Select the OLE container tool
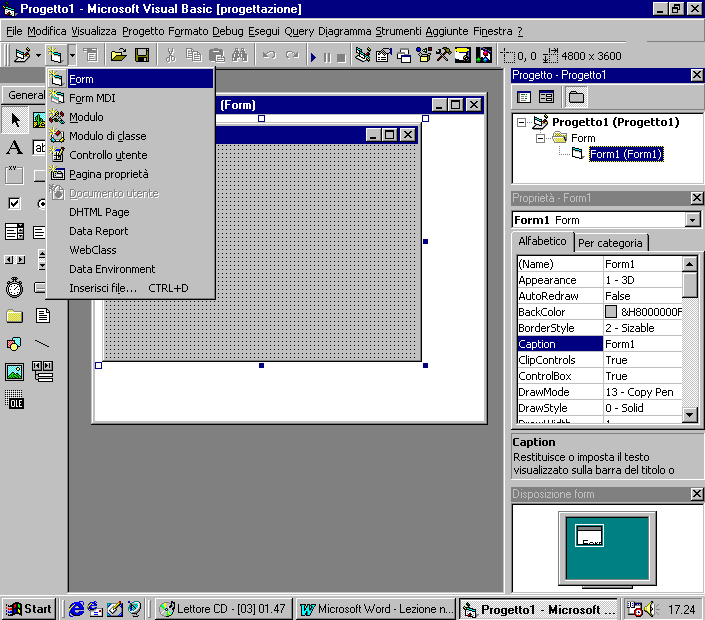Image resolution: width=705 pixels, height=620 pixels. [15, 400]
